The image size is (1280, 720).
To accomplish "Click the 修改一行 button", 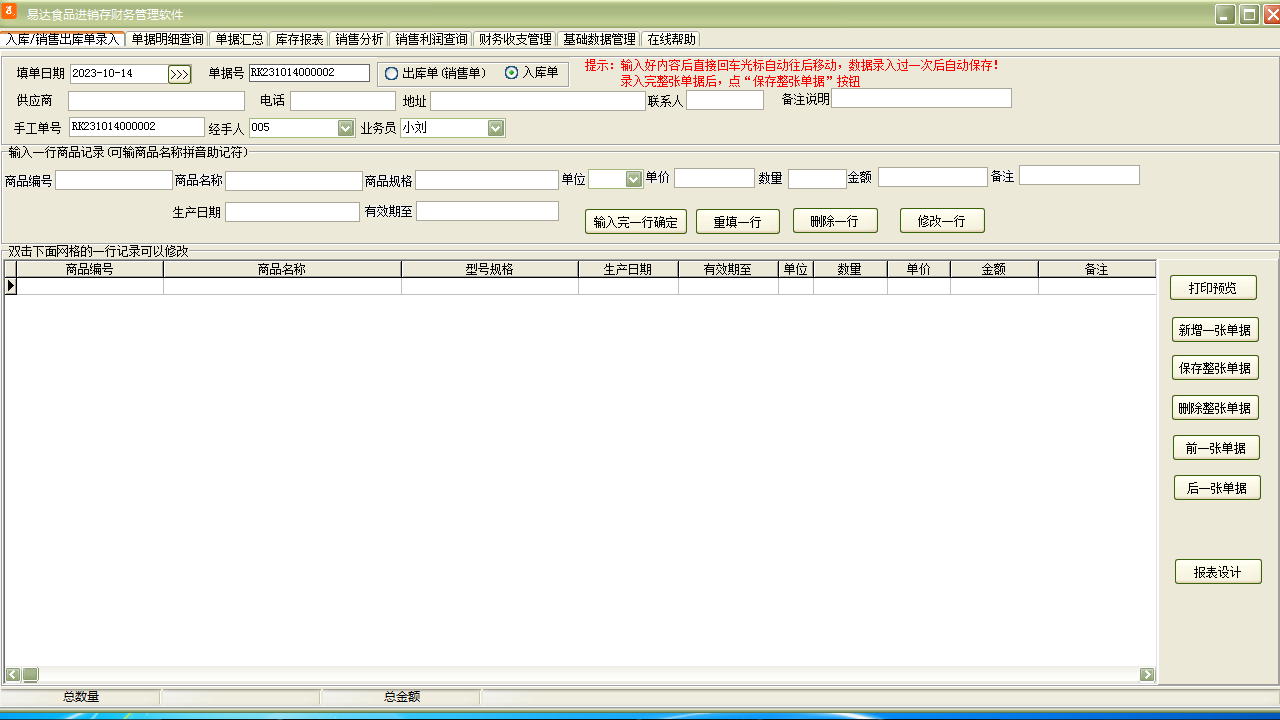I will [942, 221].
